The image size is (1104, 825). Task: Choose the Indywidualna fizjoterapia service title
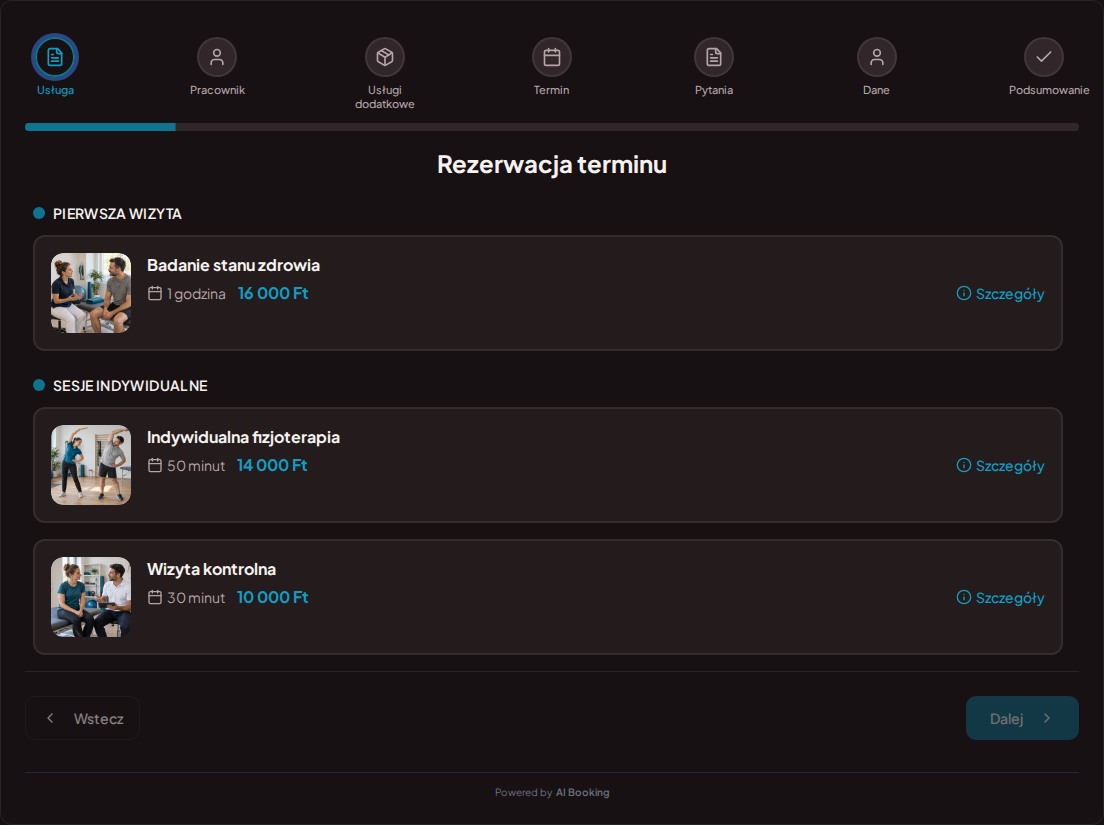(x=243, y=437)
